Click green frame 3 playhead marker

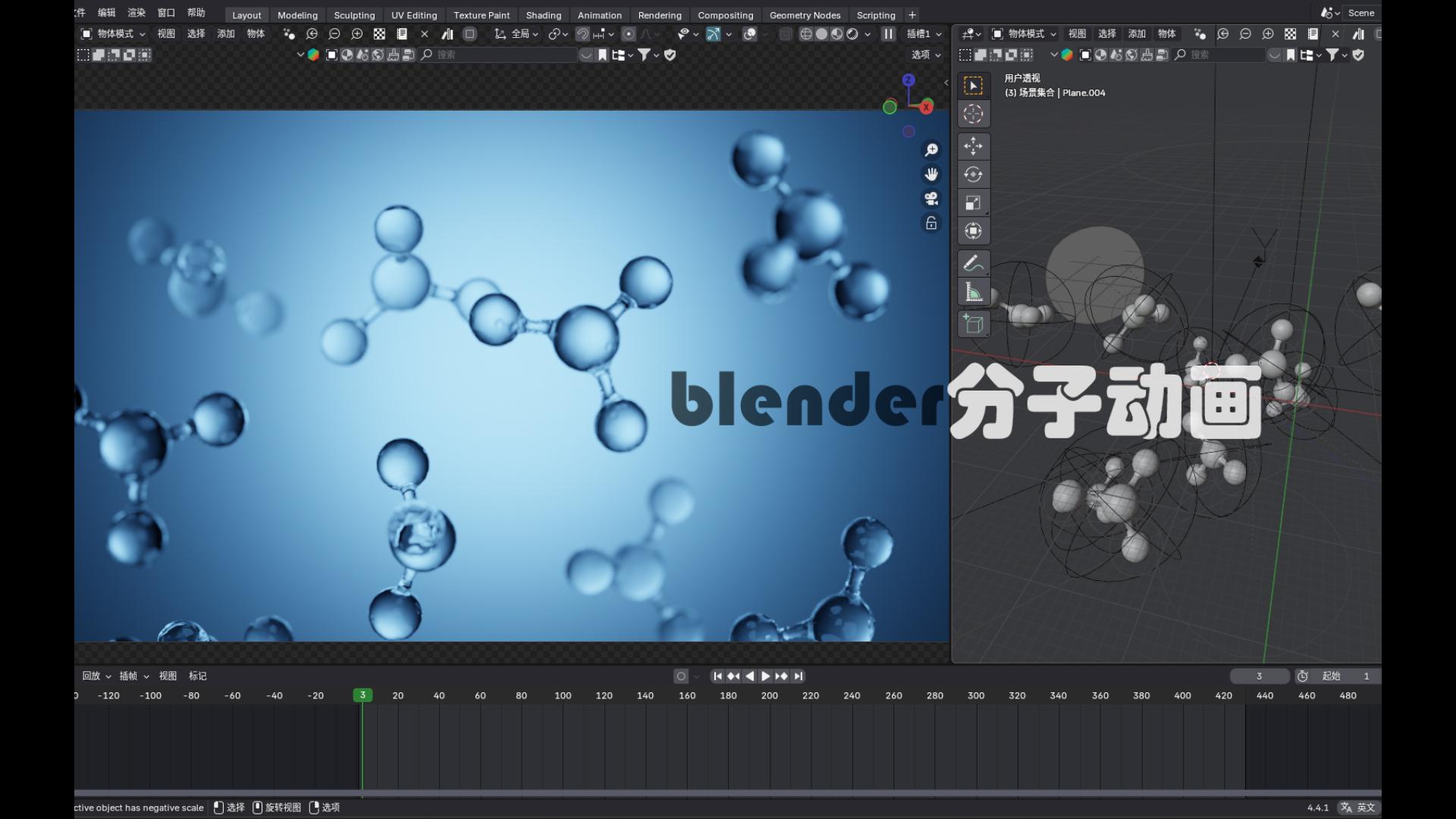click(362, 695)
